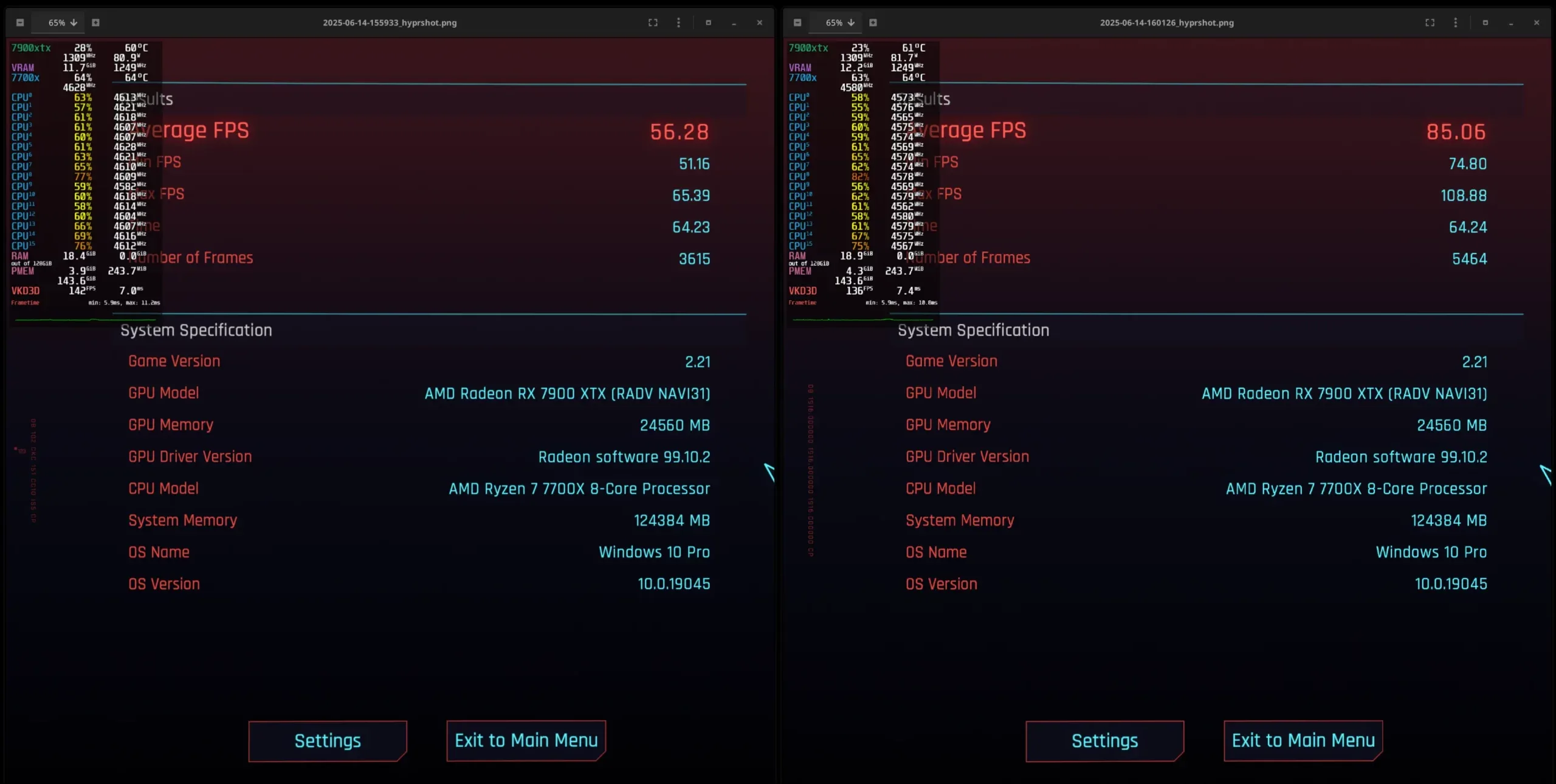
Task: Click zoom out icon in left viewer
Action: coord(20,22)
